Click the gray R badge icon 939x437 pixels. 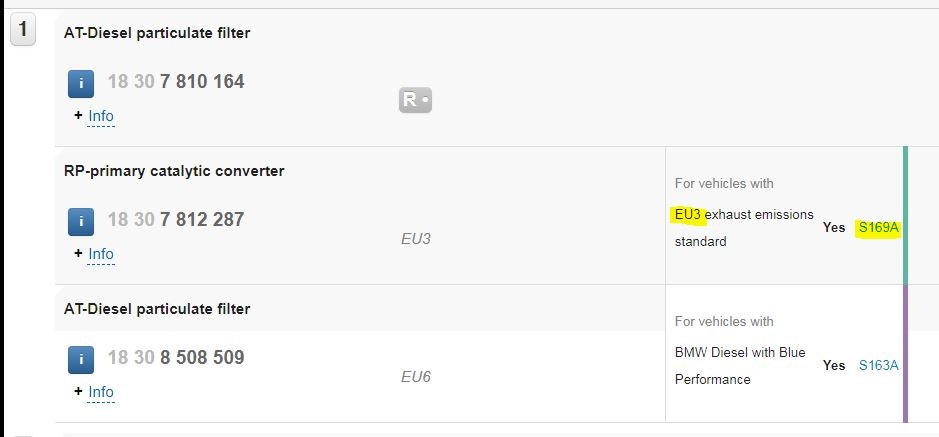(x=415, y=100)
